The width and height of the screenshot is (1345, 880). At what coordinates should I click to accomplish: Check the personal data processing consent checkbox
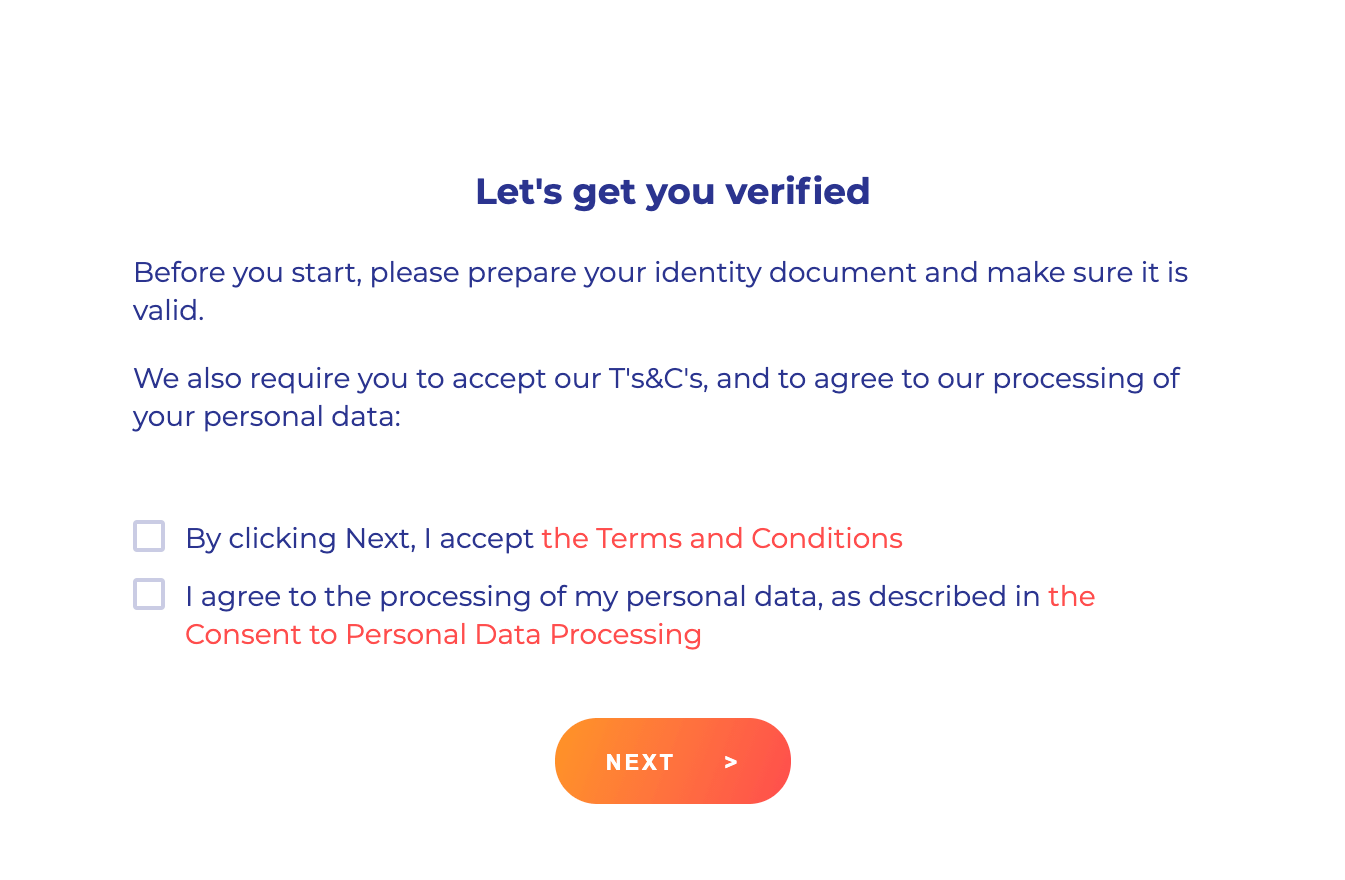click(x=148, y=594)
